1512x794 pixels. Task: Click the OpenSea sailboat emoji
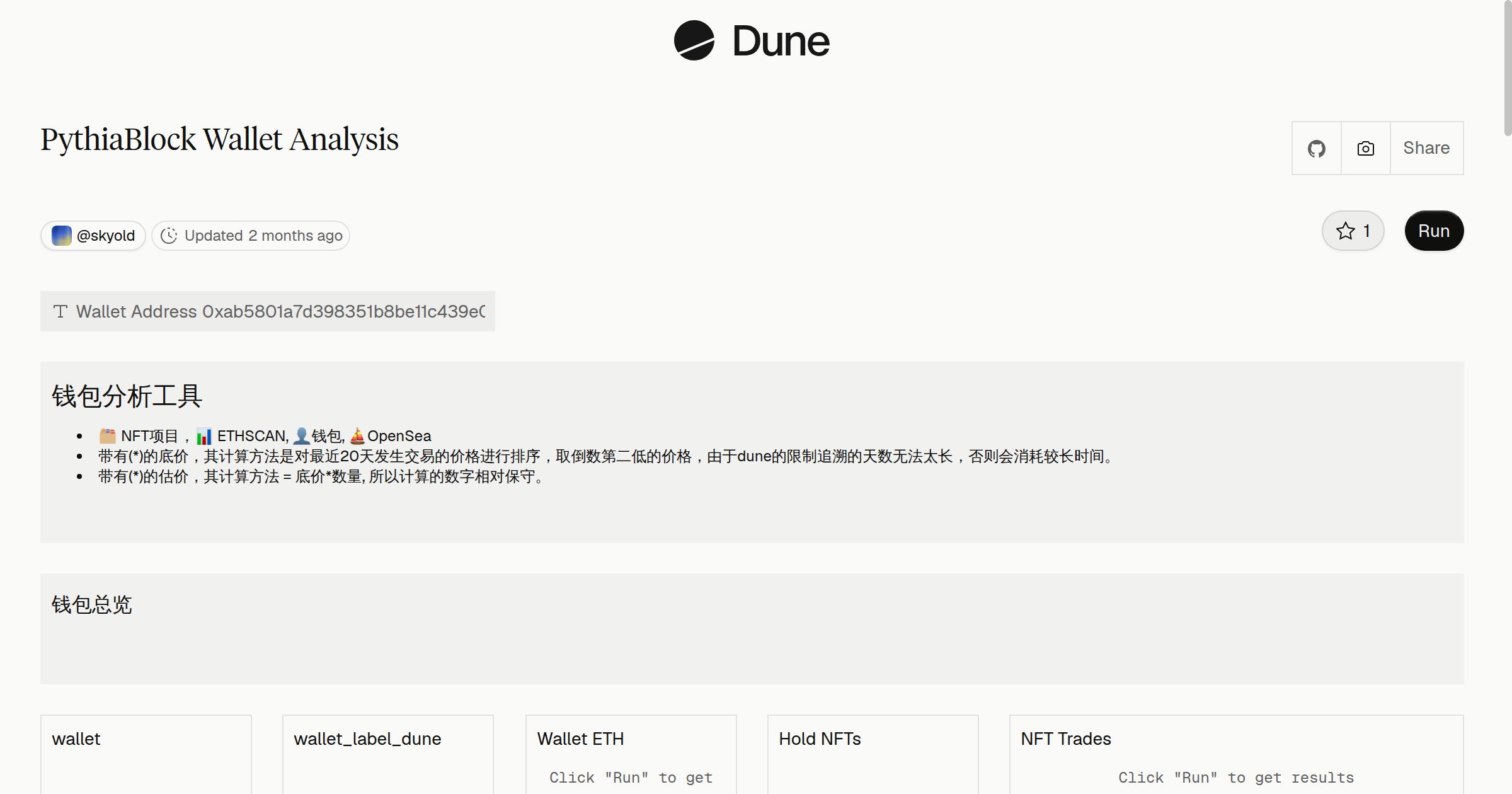(357, 435)
